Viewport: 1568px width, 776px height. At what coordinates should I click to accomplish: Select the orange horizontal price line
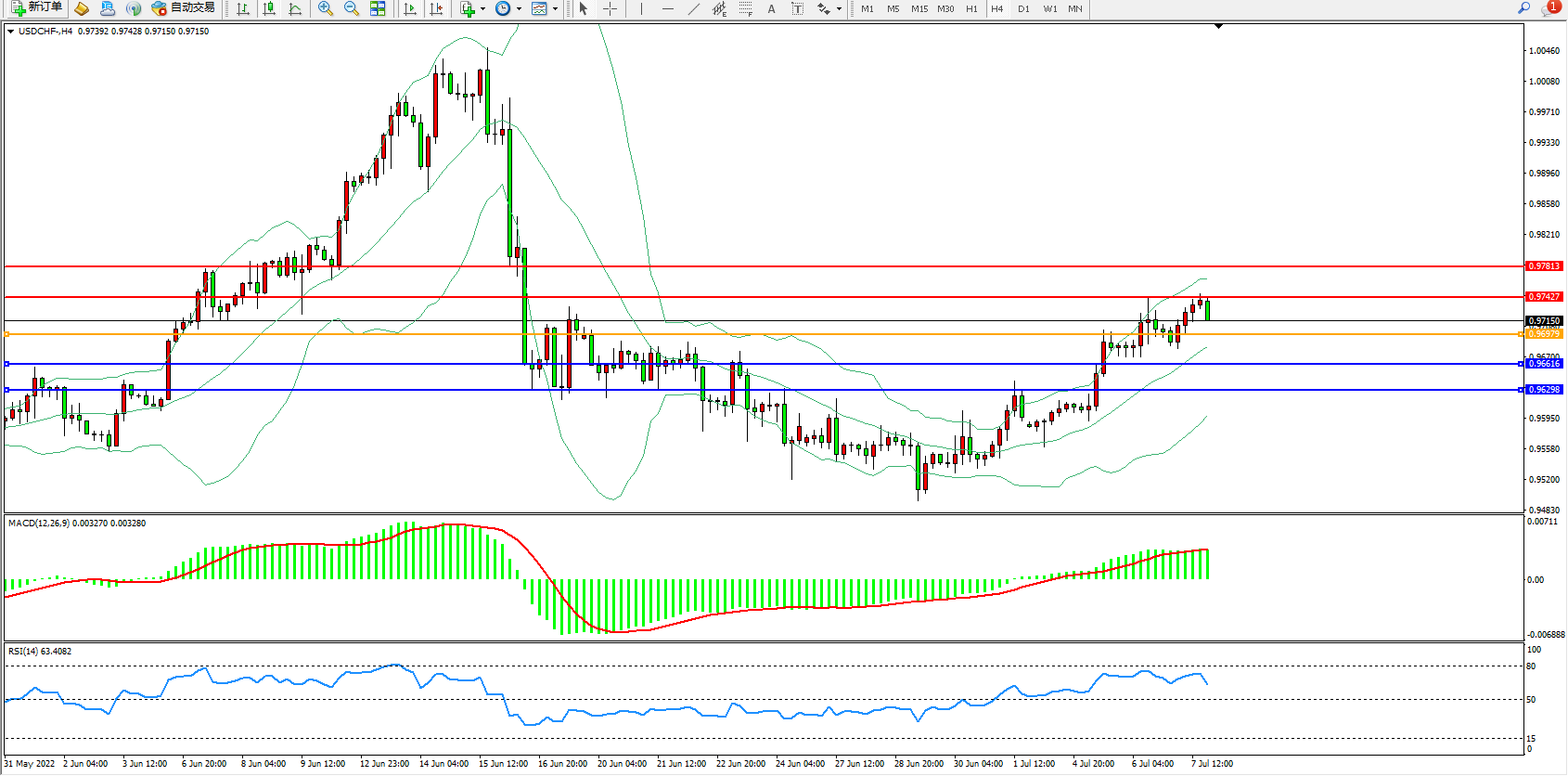tap(742, 334)
